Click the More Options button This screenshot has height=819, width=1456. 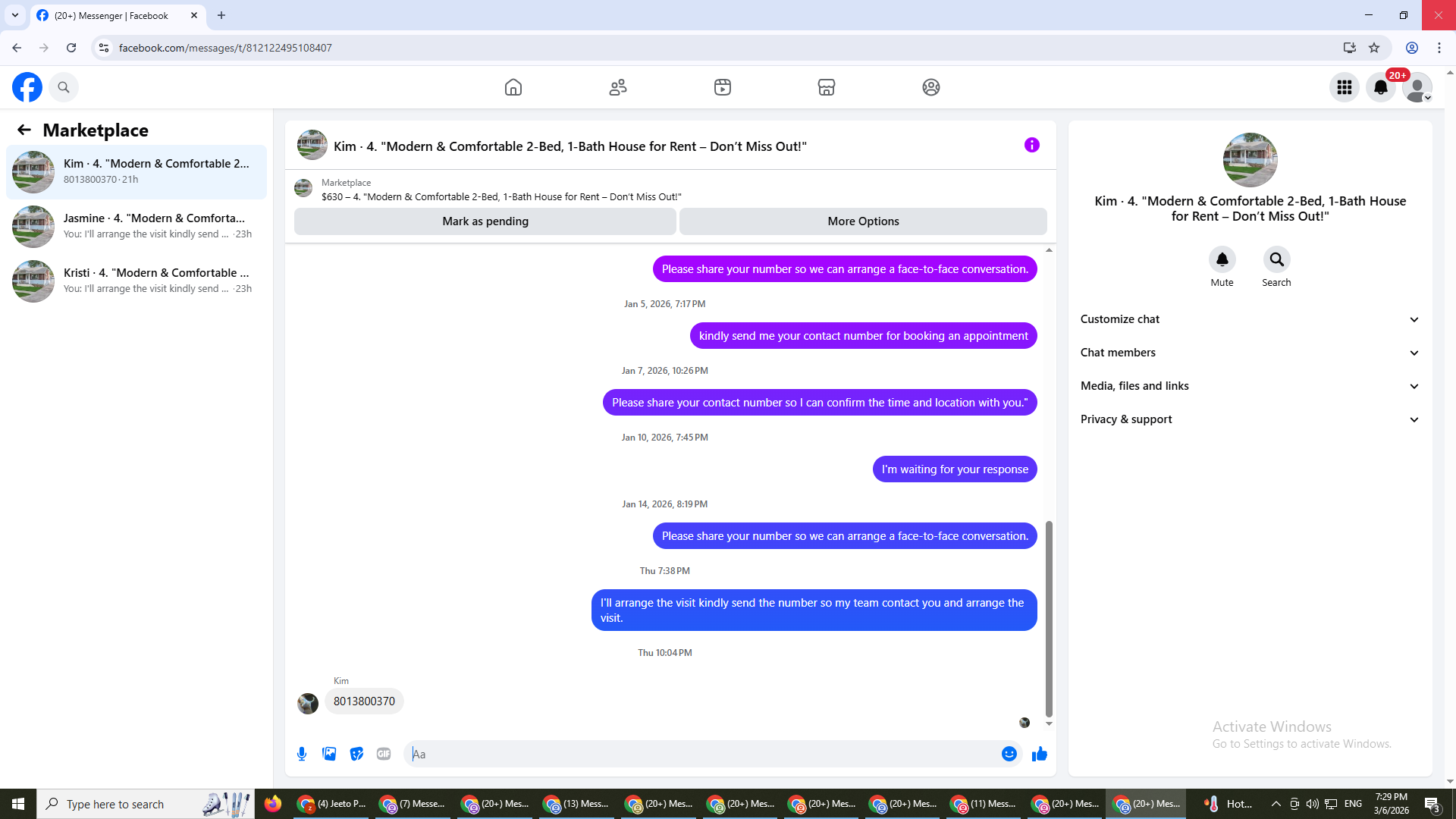[863, 221]
